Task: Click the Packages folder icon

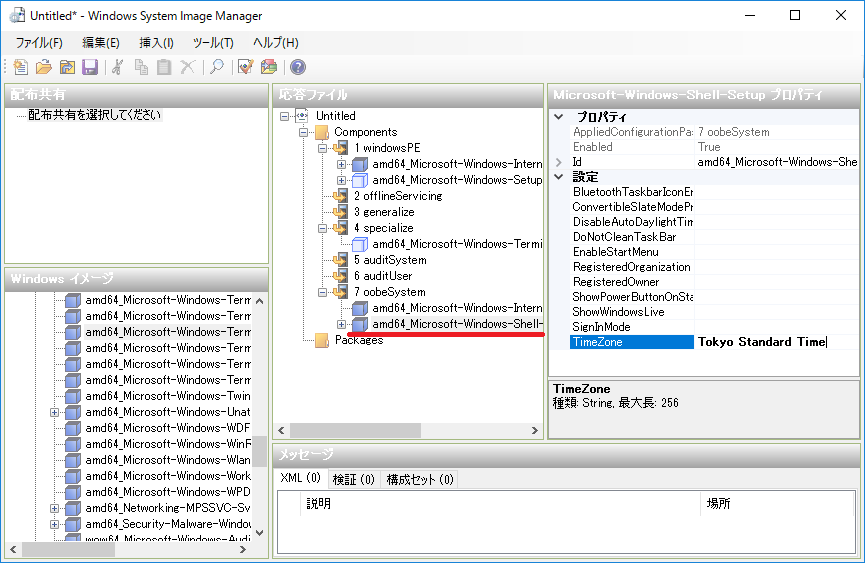Action: coord(322,340)
